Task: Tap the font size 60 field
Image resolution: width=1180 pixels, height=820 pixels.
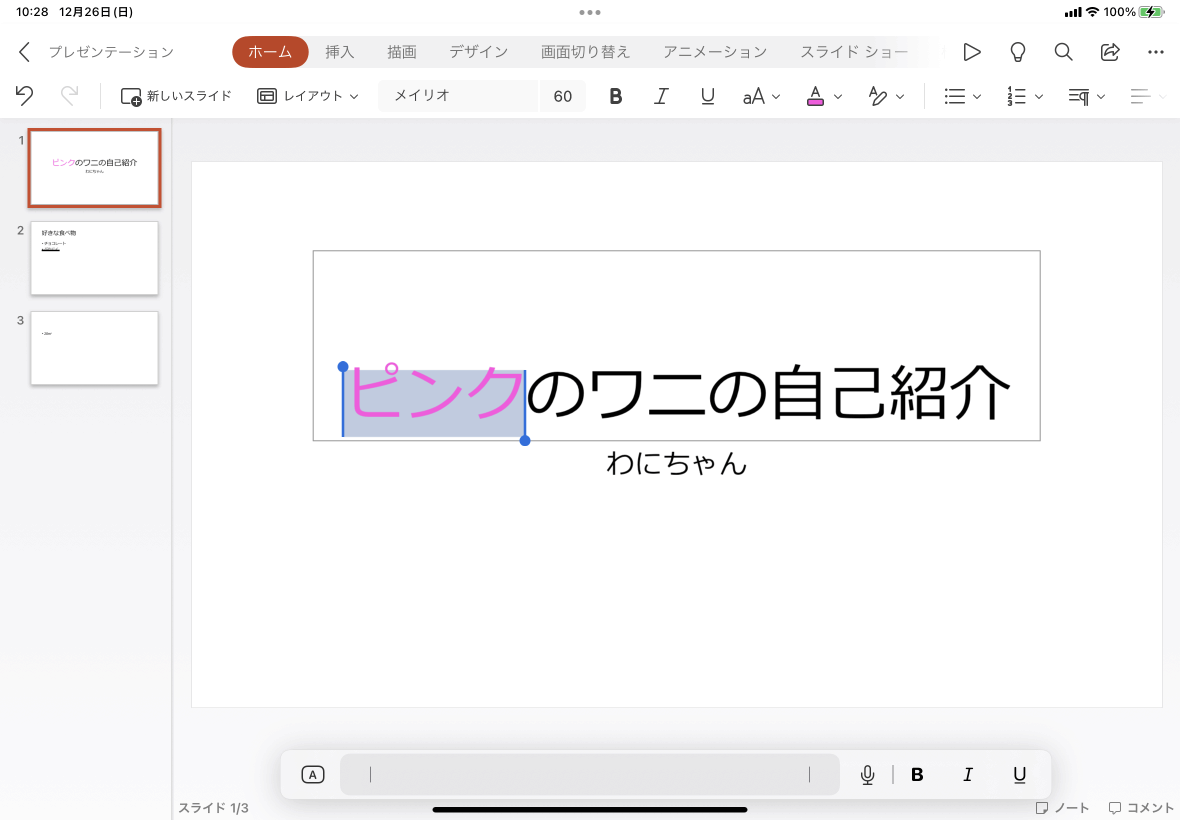Action: [562, 96]
